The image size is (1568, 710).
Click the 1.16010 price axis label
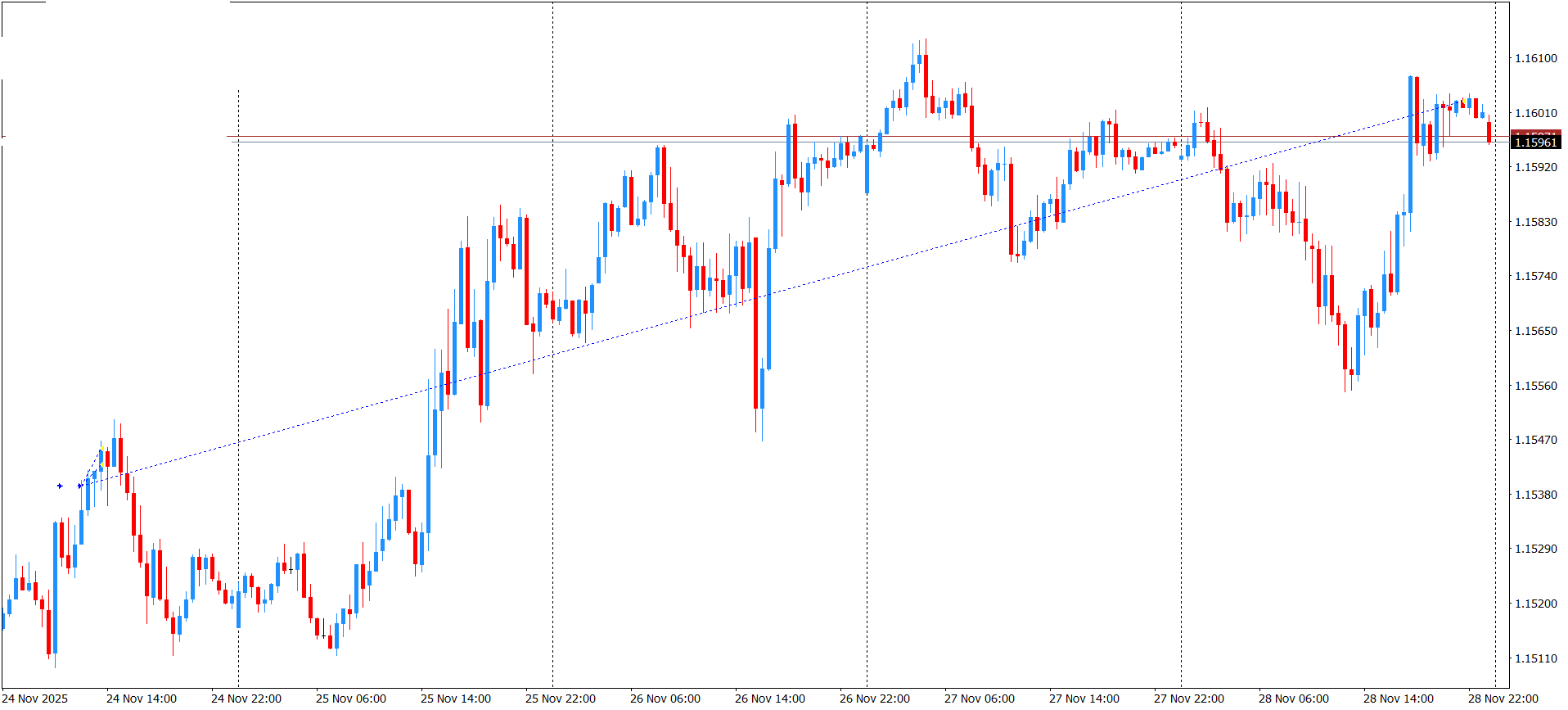1536,113
